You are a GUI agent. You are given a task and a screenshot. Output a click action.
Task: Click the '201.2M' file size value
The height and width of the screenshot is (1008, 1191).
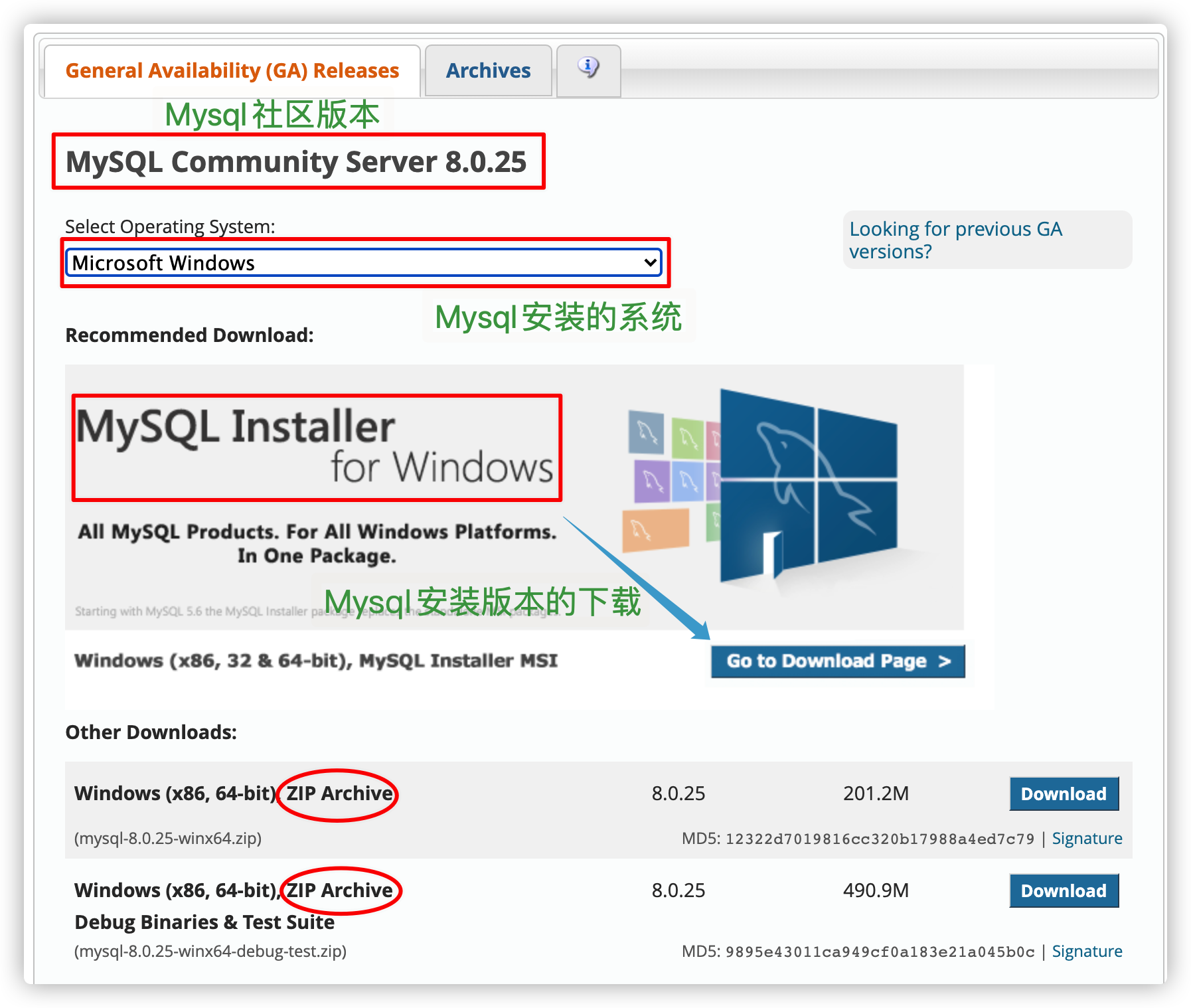[x=876, y=794]
